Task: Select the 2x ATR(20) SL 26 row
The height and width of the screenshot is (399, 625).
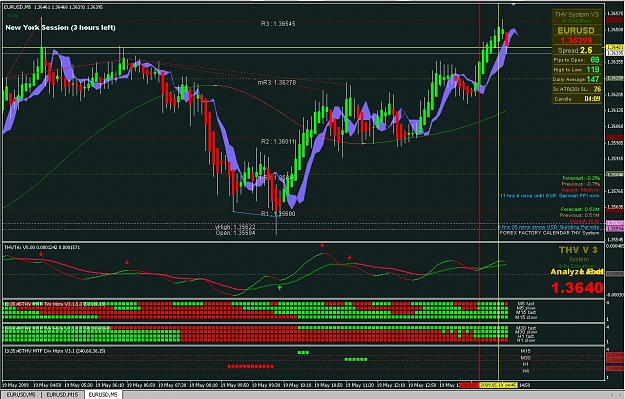Action: 576,89
